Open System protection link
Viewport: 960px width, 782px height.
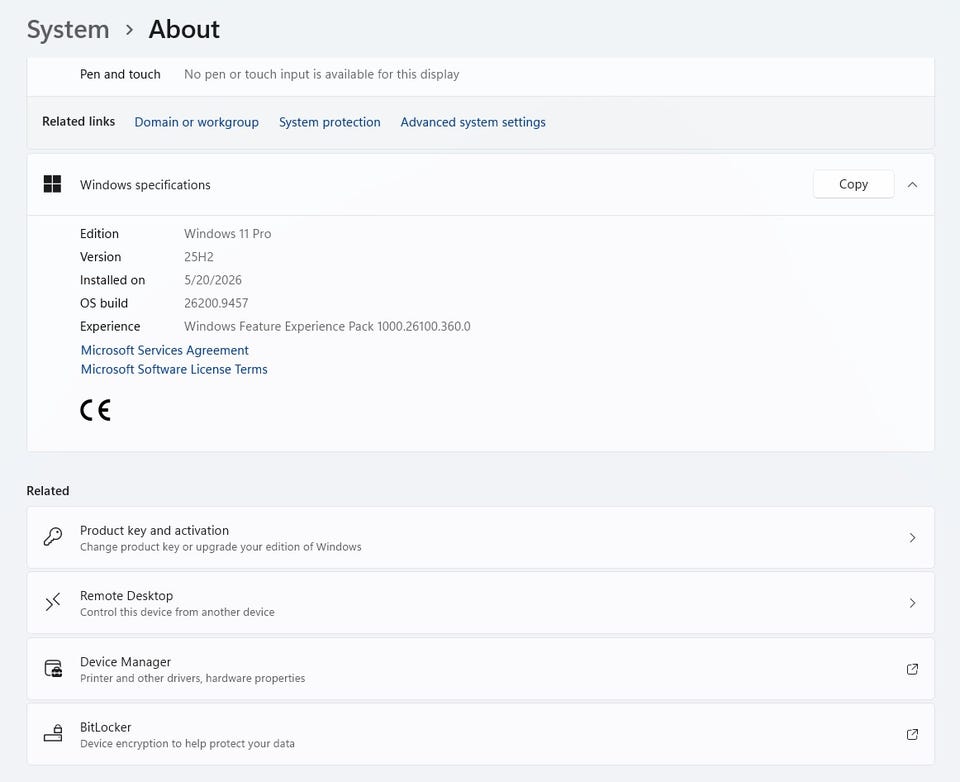(329, 122)
